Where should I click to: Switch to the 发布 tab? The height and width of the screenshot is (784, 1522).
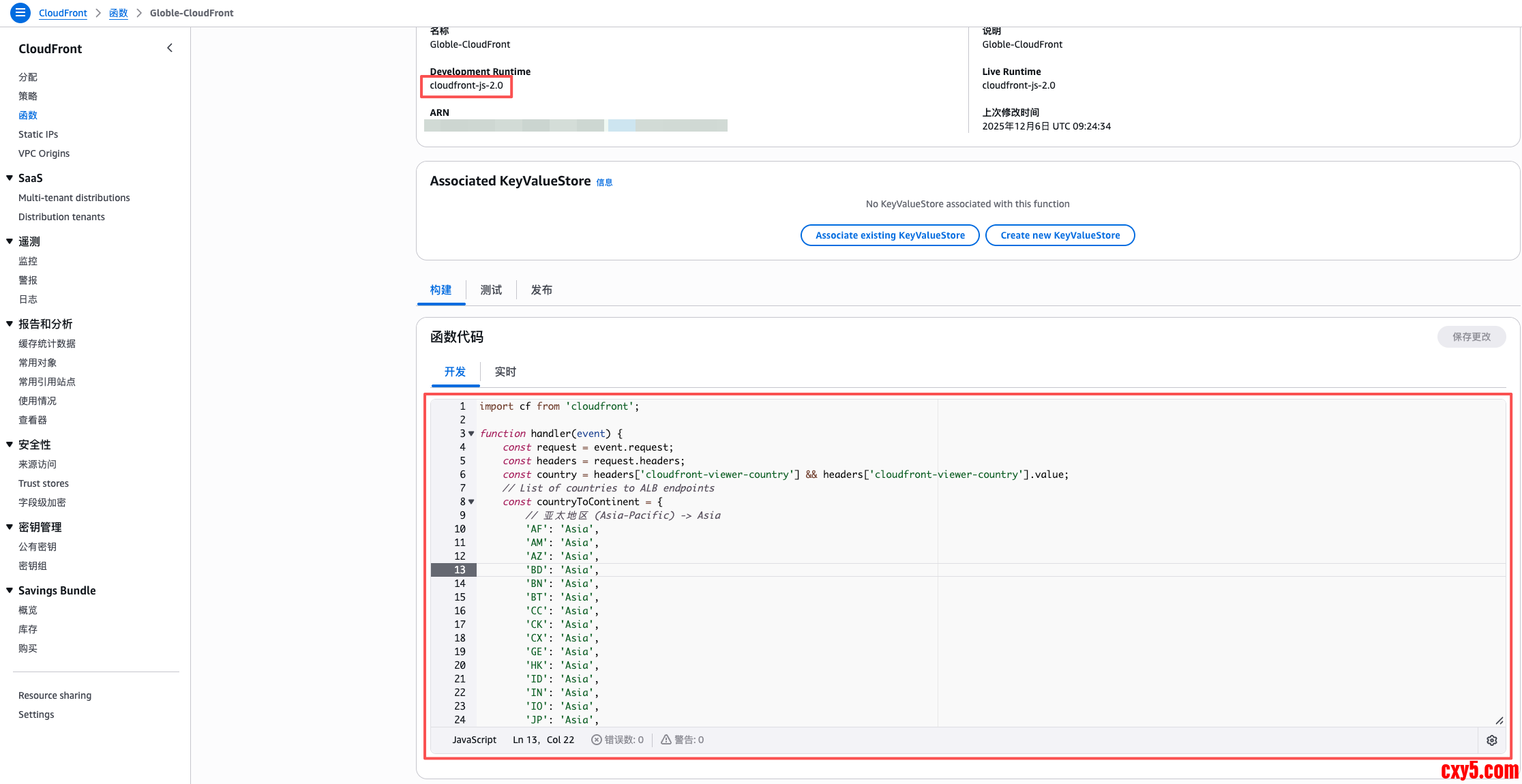click(541, 290)
